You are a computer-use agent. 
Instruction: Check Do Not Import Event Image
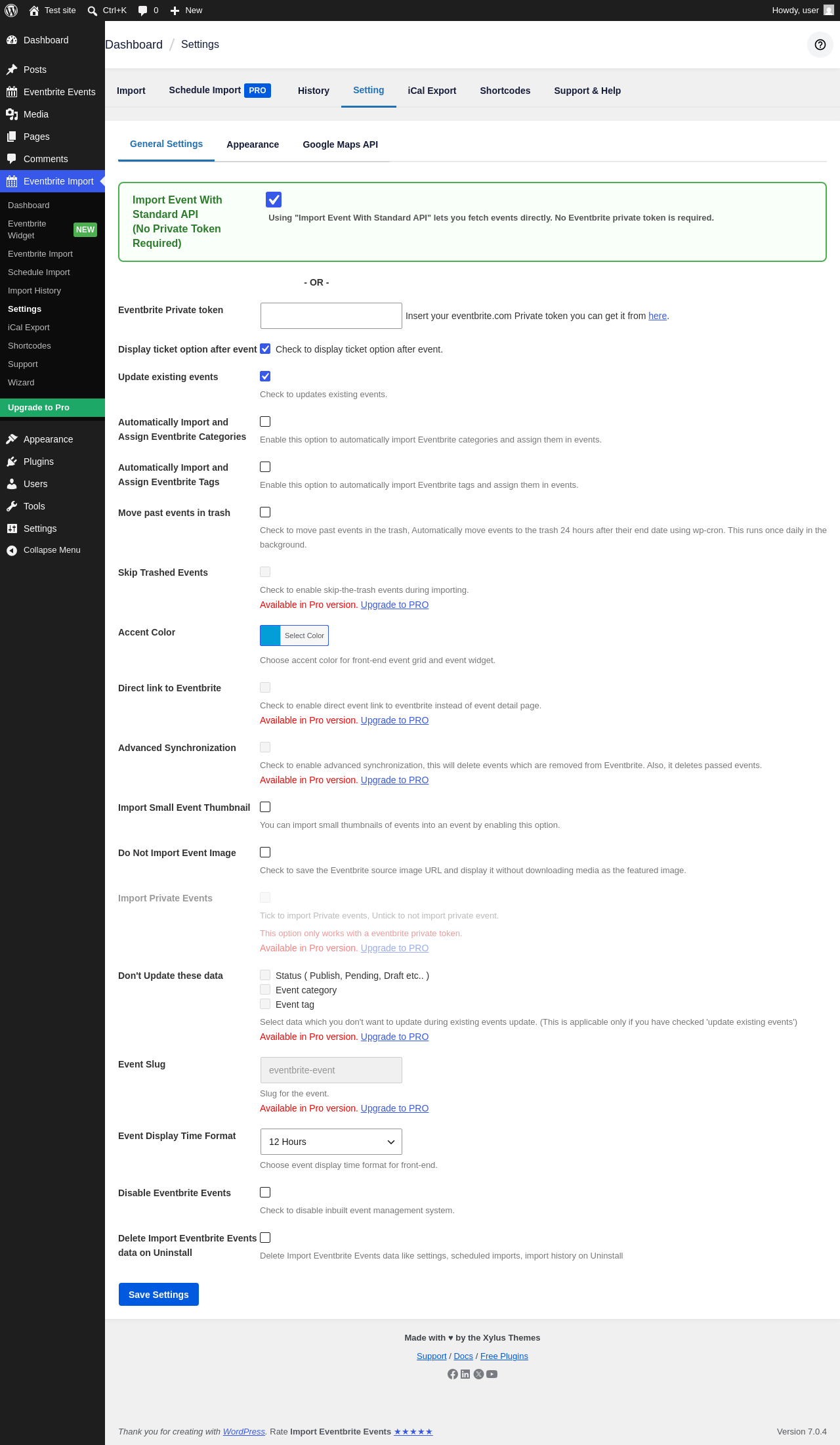click(x=265, y=852)
